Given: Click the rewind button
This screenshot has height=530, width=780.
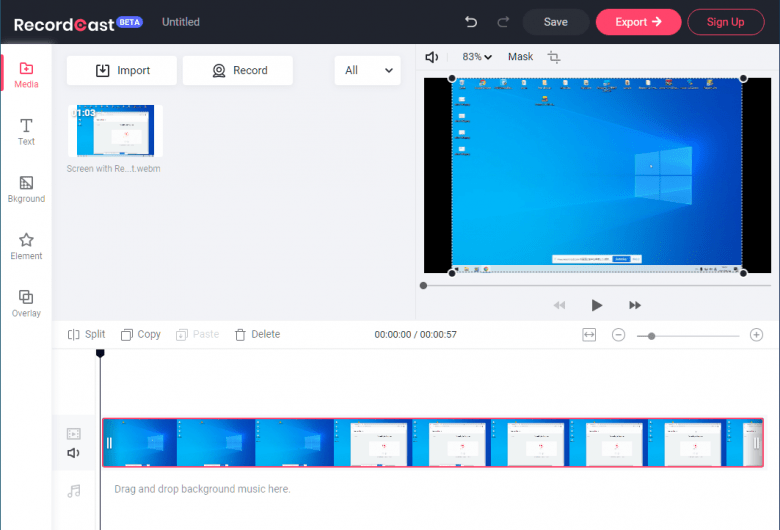Looking at the screenshot, I should click(559, 305).
